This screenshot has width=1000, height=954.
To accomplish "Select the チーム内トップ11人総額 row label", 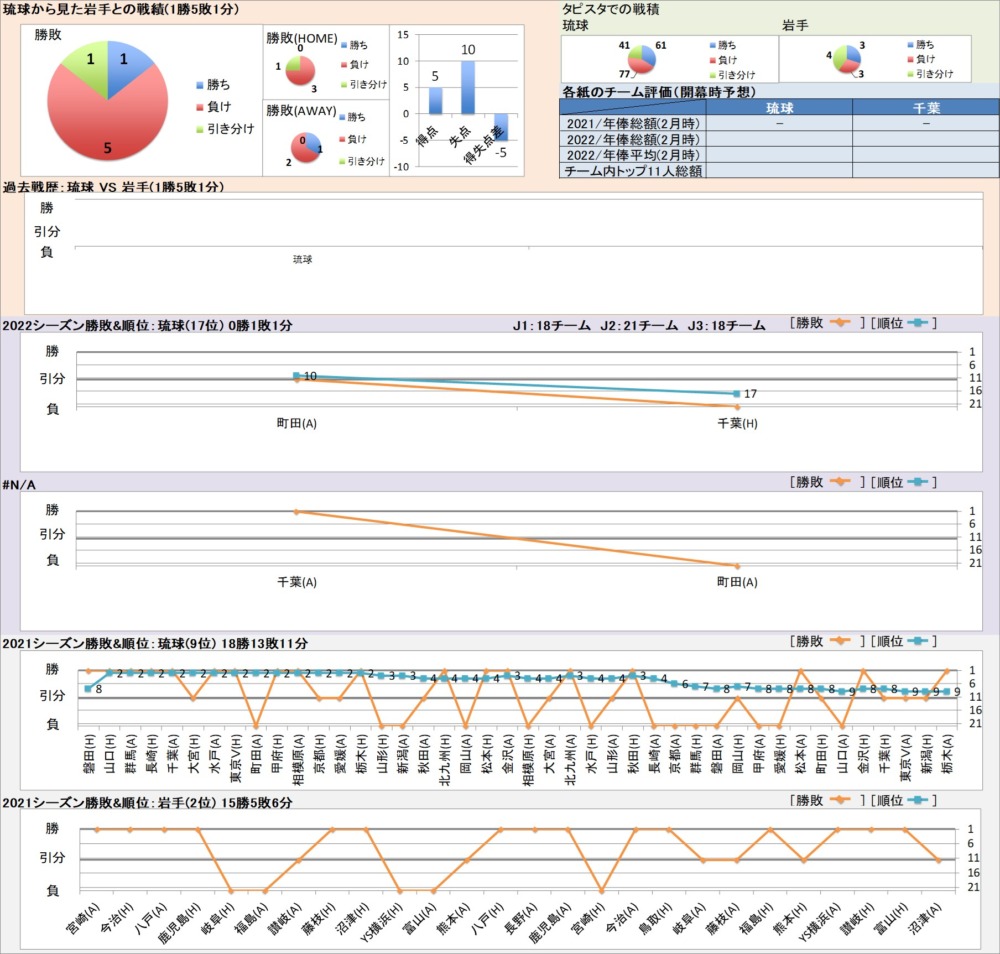I will (x=633, y=170).
